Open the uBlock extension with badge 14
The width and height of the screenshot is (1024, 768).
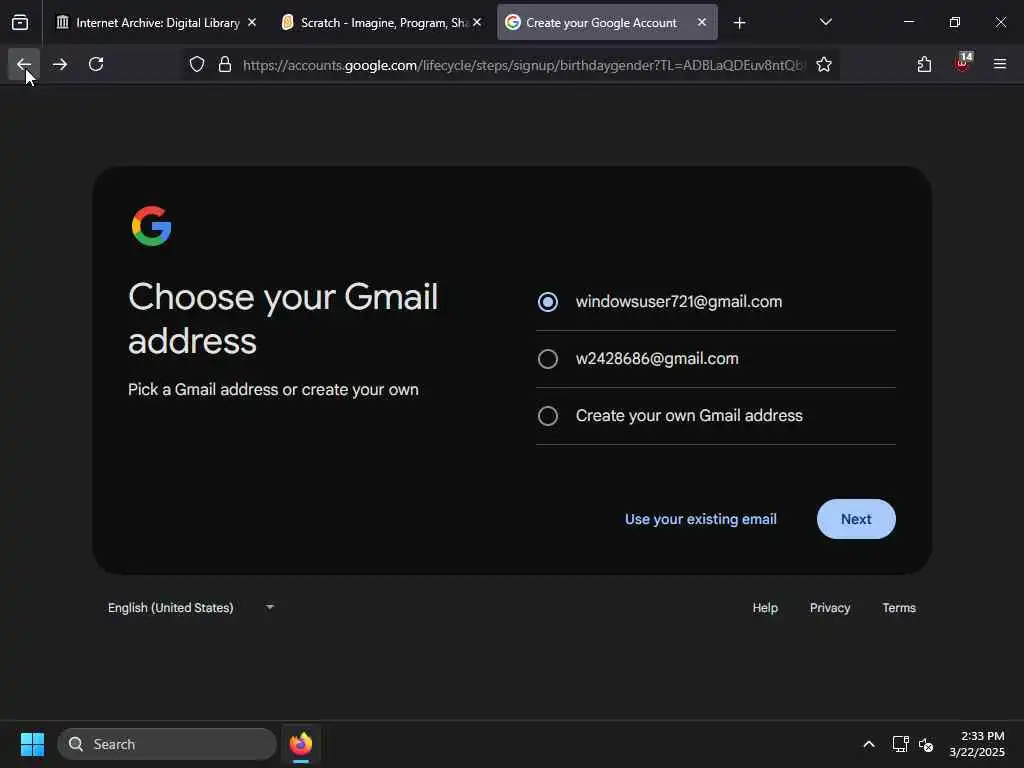(963, 63)
